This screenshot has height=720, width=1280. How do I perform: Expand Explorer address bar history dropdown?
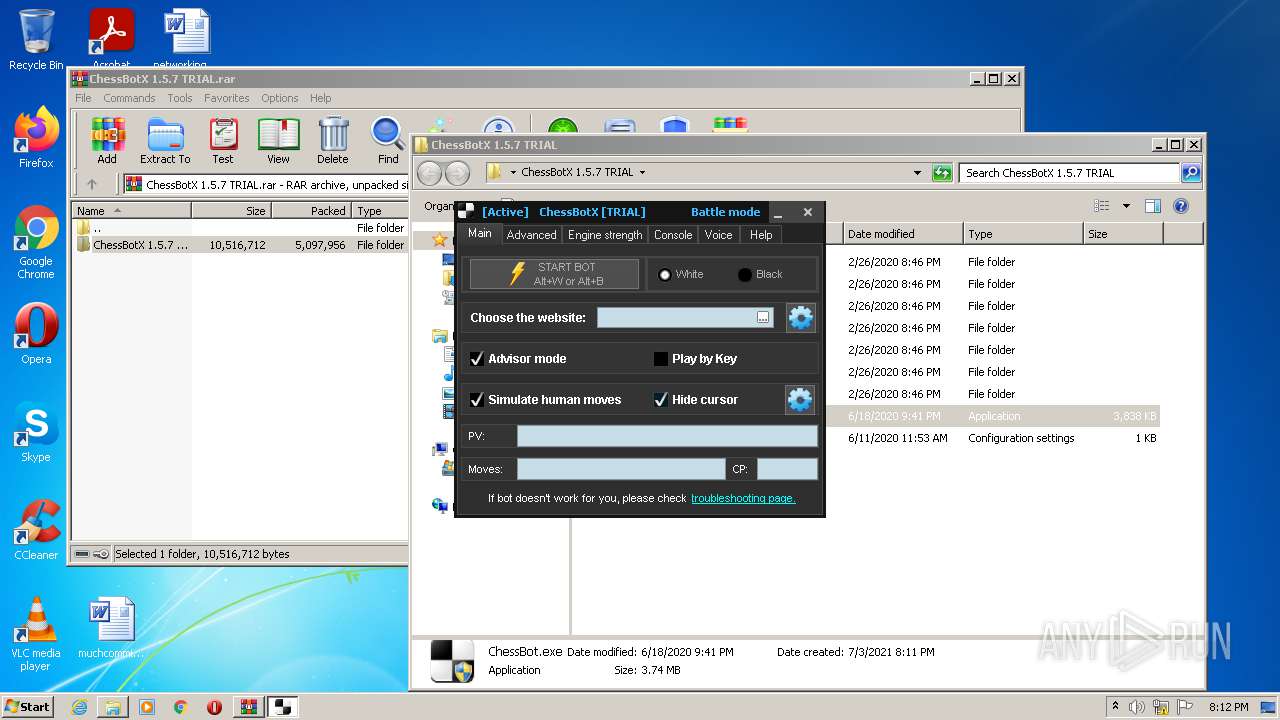(917, 172)
